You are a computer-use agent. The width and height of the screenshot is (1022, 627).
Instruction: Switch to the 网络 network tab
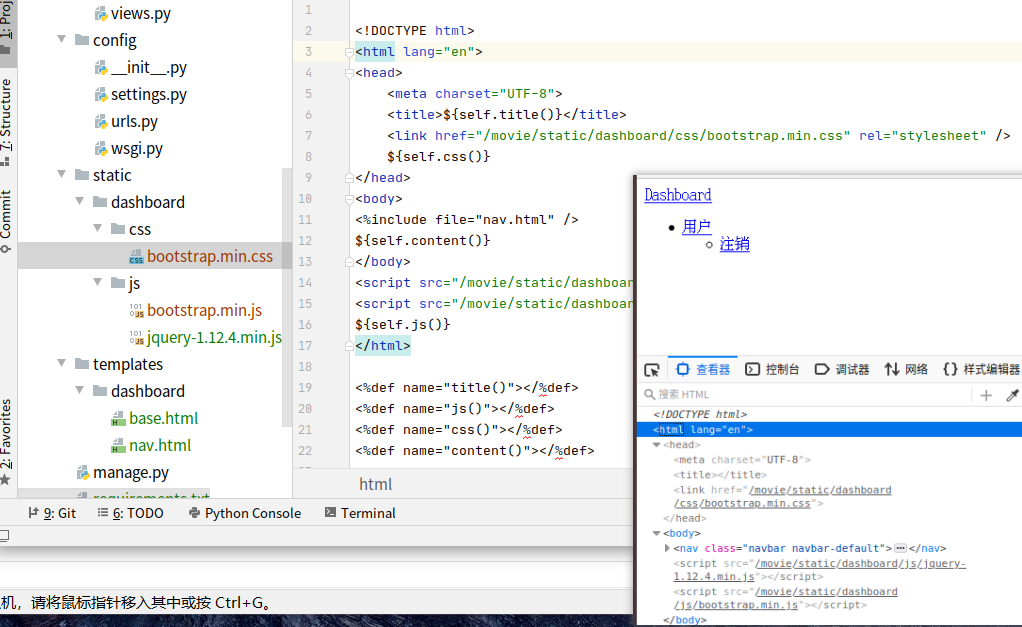[x=906, y=370]
